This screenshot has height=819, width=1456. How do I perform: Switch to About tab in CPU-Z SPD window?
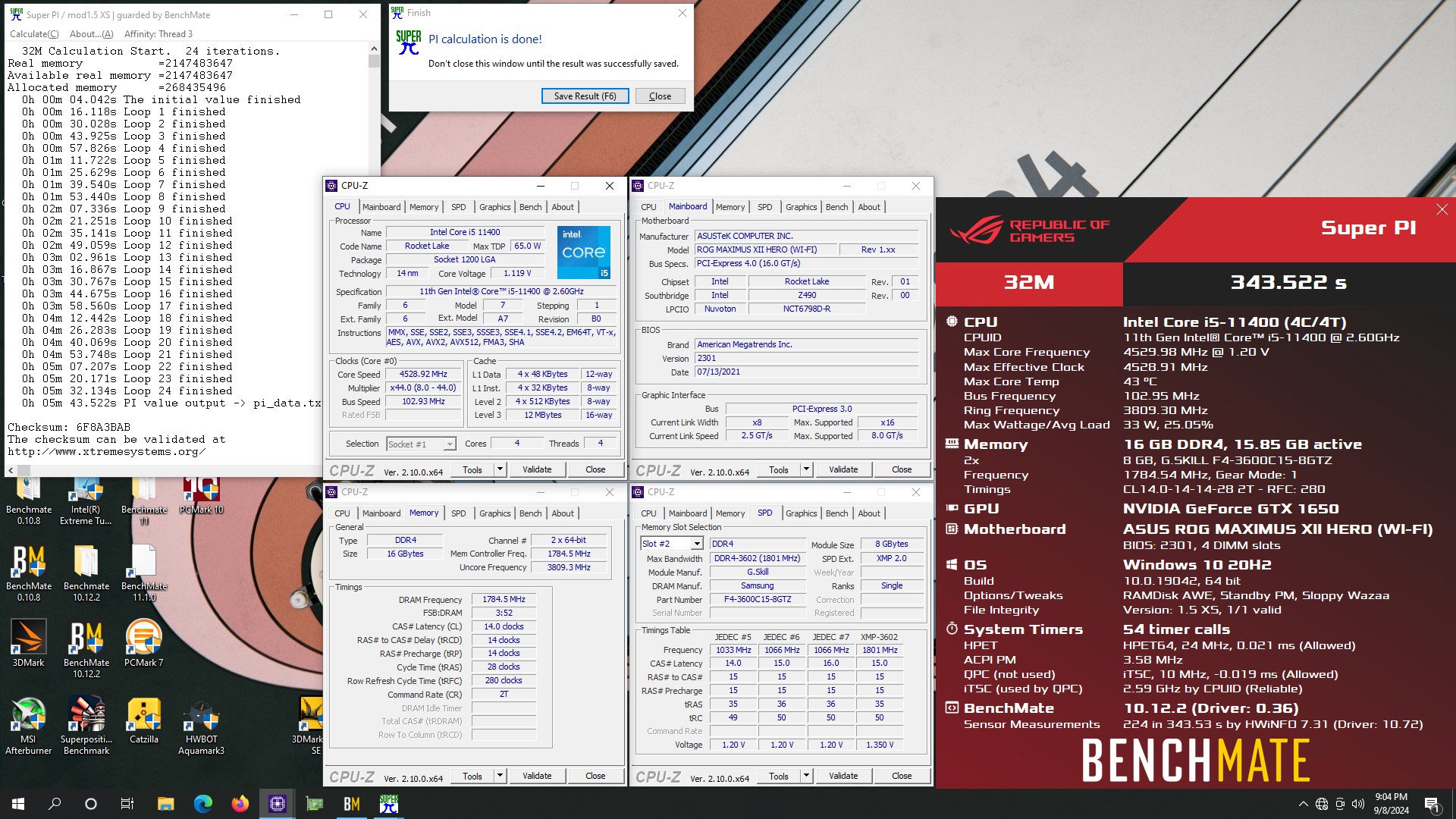[x=869, y=513]
